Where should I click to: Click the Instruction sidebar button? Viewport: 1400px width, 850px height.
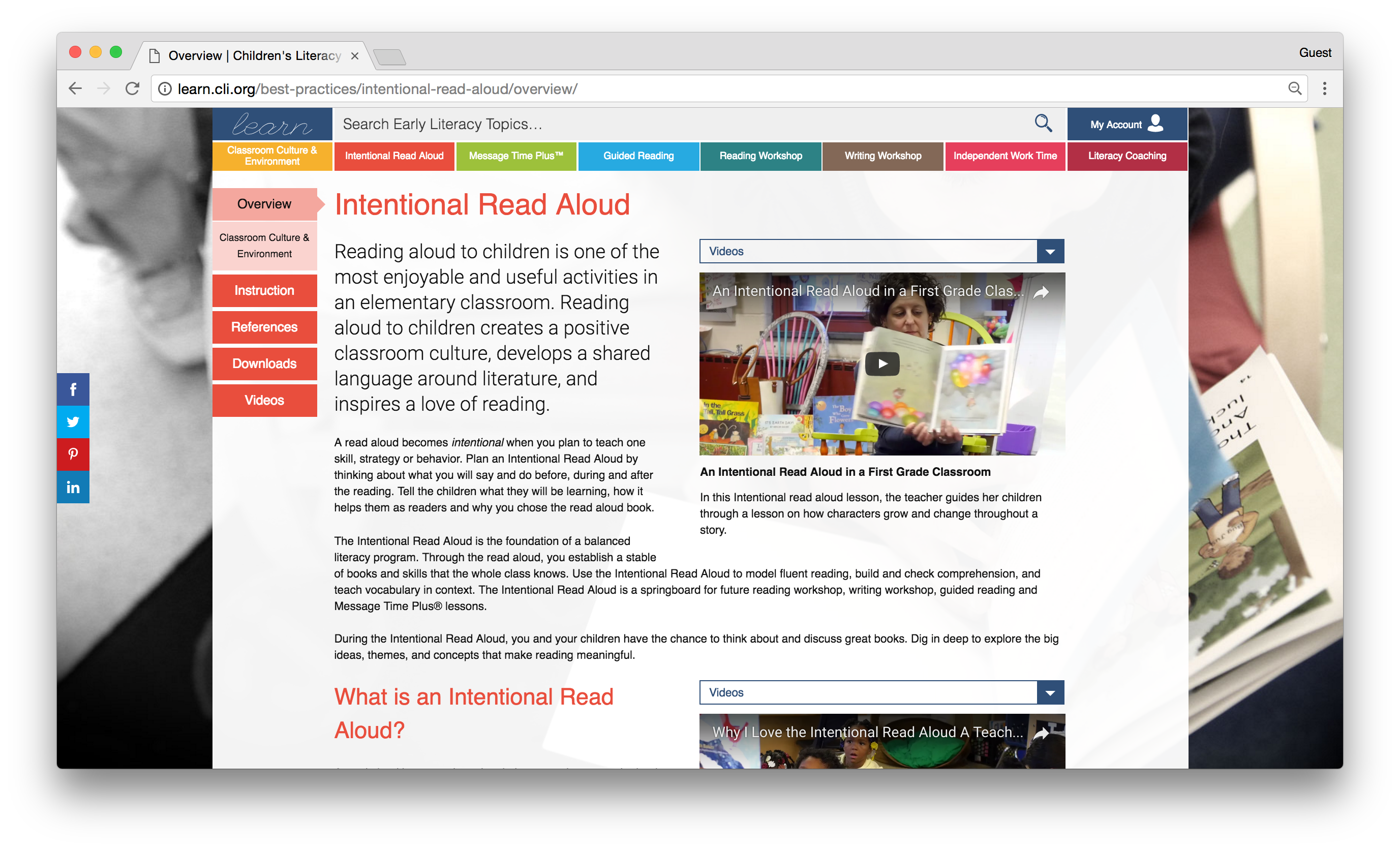(264, 290)
